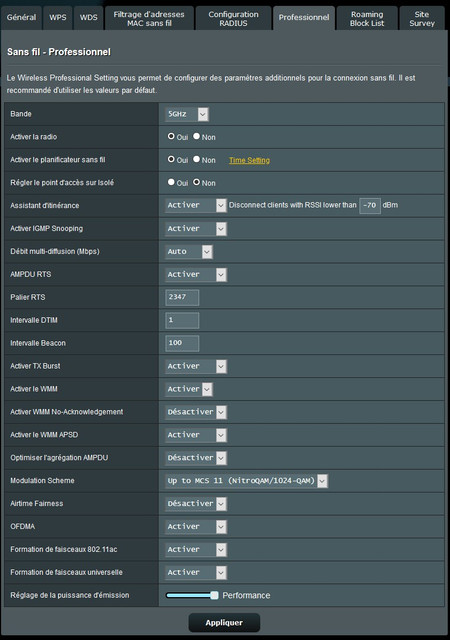
Task: Open Activer le WMM APSD dropdown
Action: tap(196, 435)
